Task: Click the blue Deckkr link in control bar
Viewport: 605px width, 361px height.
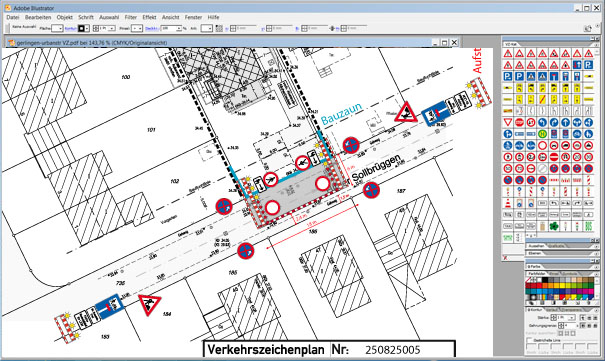Action: point(151,28)
